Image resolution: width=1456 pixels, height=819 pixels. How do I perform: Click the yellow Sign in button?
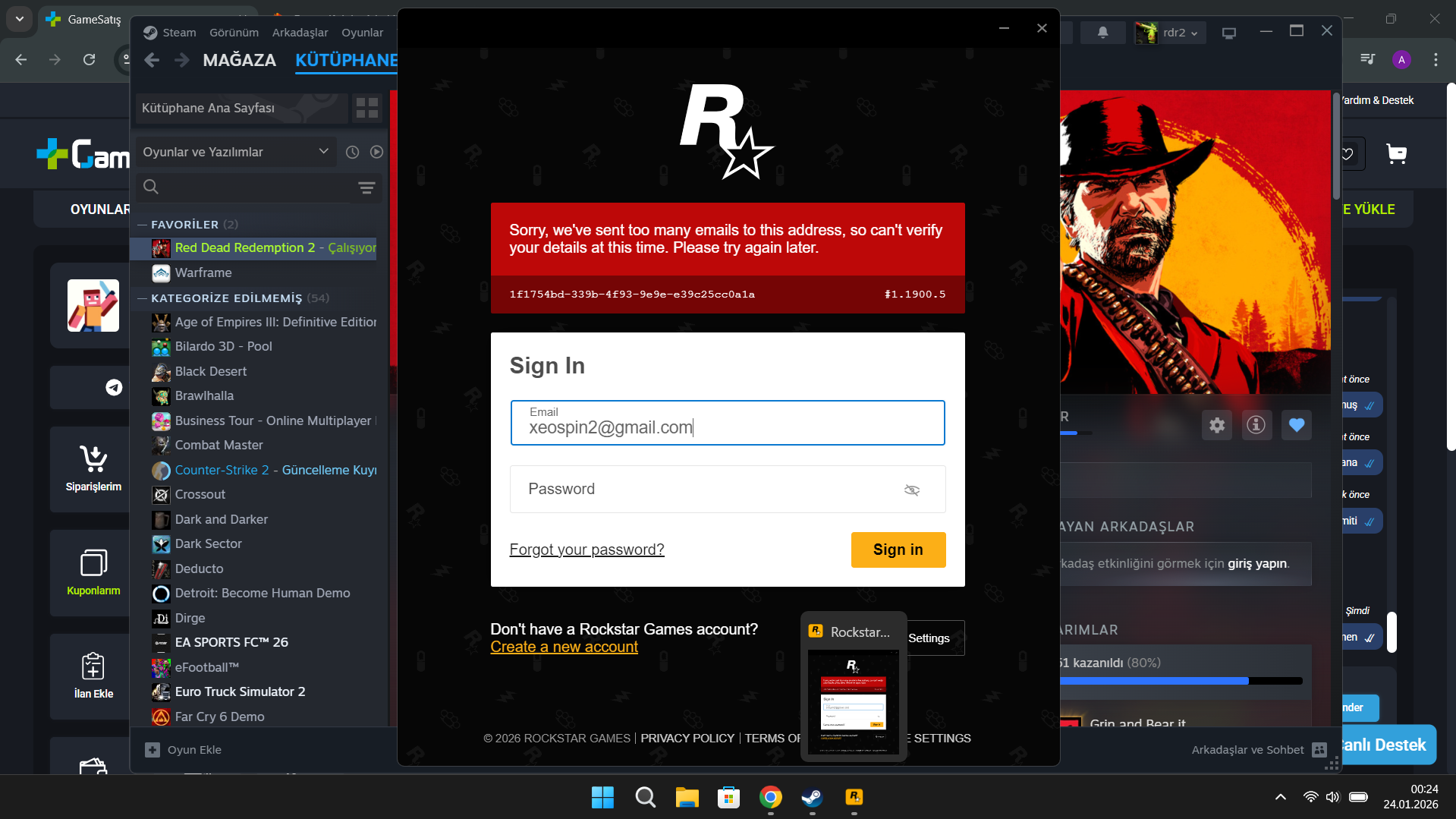[898, 550]
